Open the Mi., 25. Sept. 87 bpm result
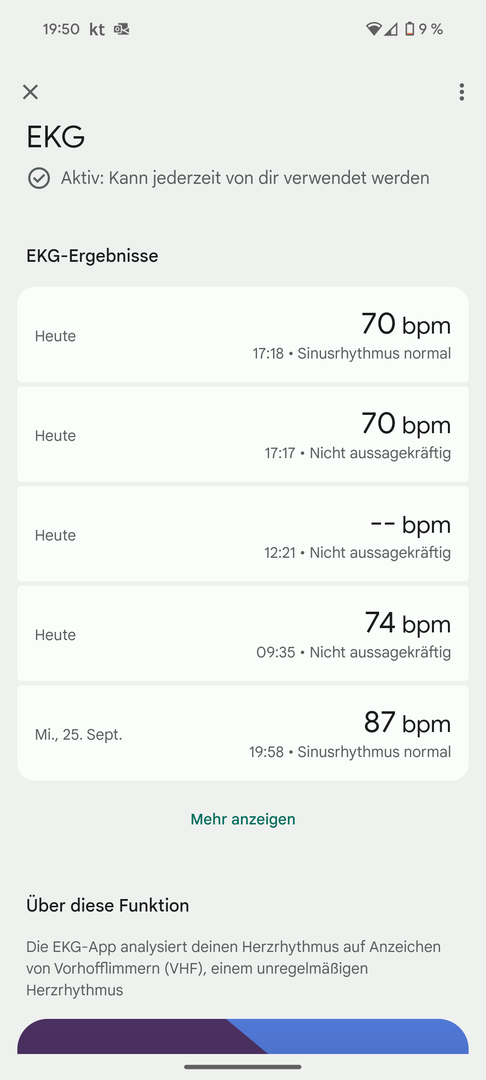 (243, 733)
